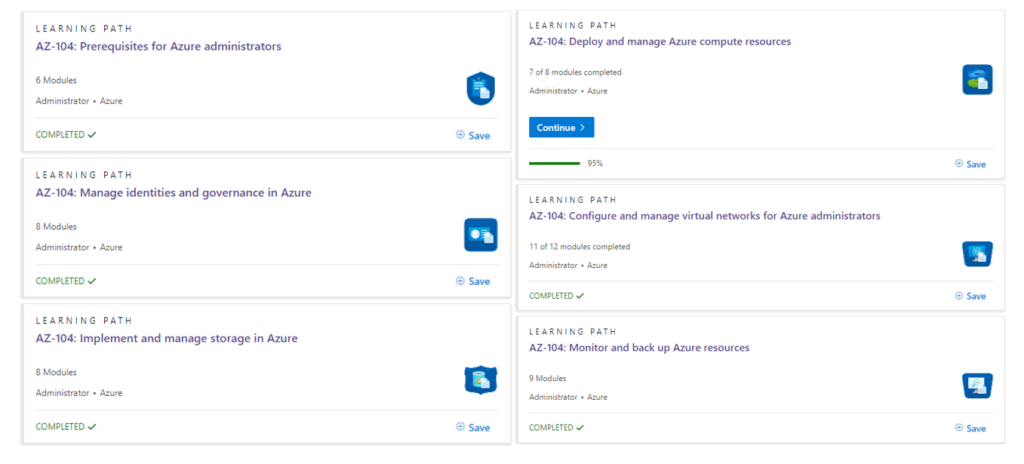Open AZ-104: Manage identities and governance in Azure
1024x464 pixels.
point(174,193)
